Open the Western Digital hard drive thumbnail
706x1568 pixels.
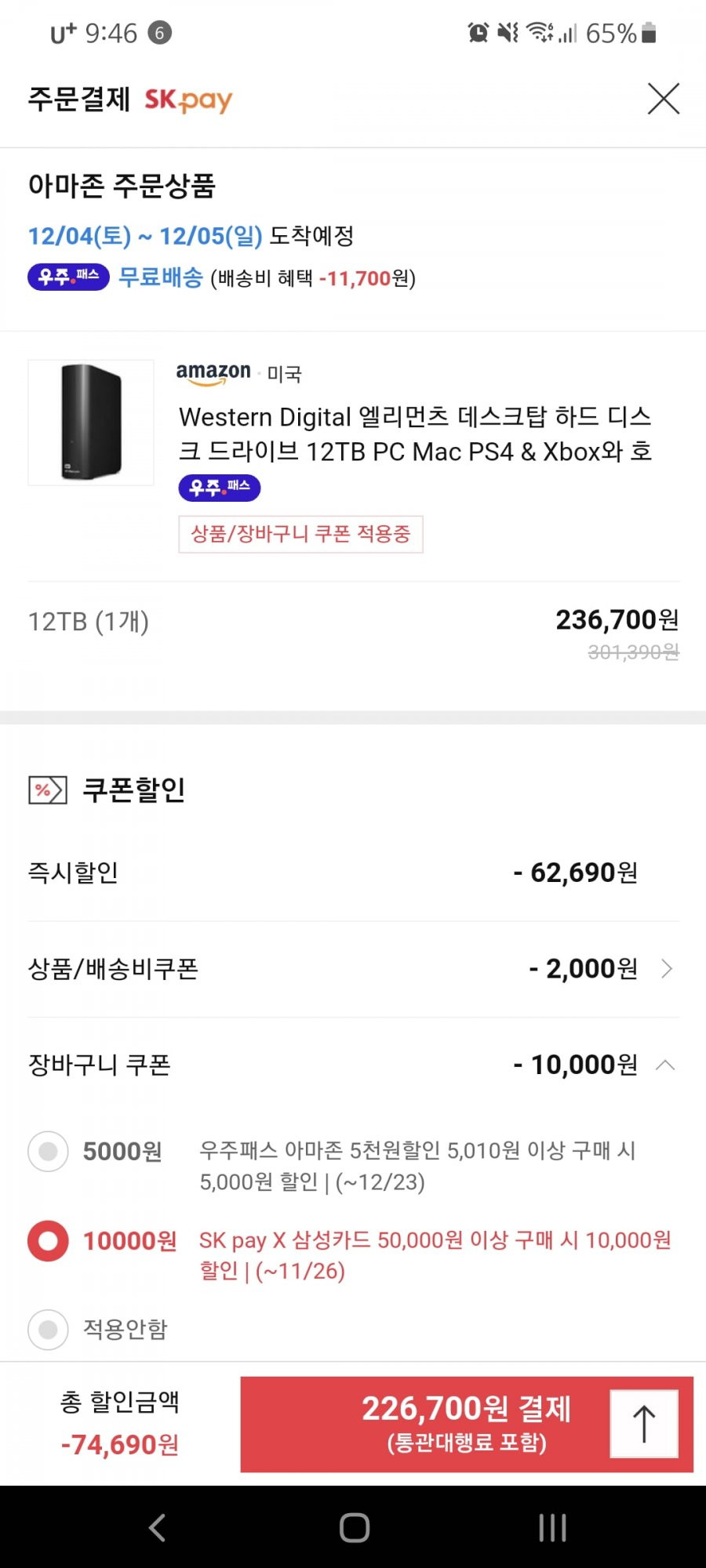[x=91, y=423]
